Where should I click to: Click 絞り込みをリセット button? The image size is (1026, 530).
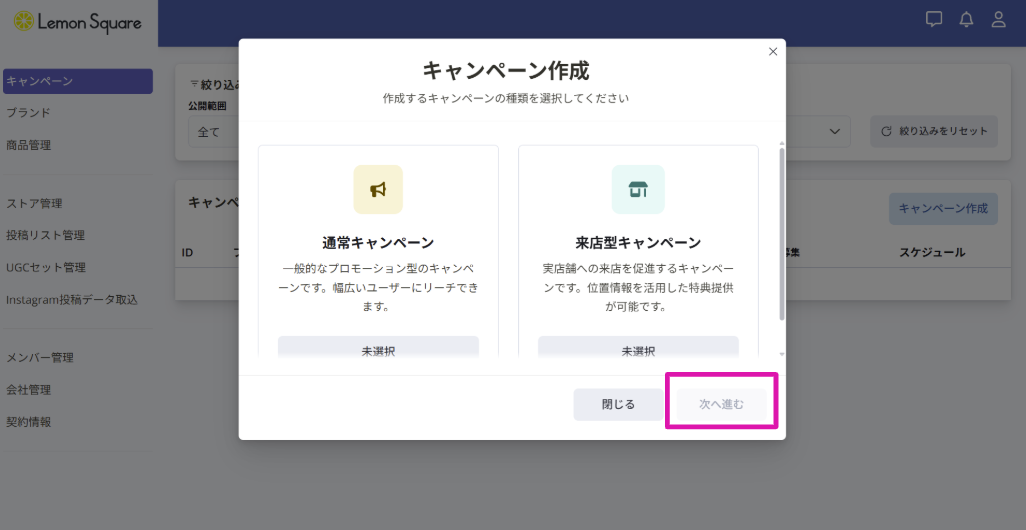point(934,131)
